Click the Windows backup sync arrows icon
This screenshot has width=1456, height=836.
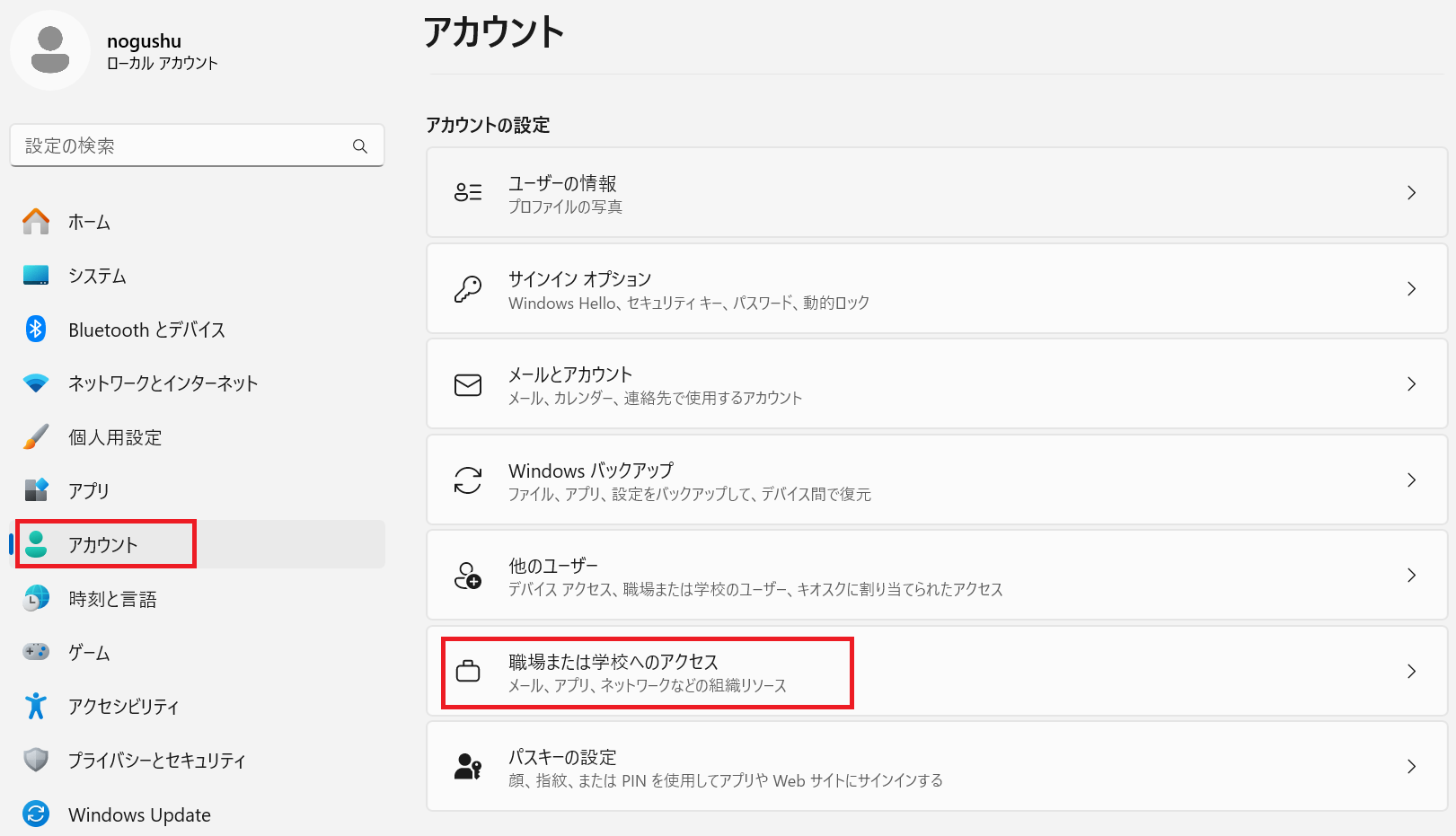coord(468,480)
